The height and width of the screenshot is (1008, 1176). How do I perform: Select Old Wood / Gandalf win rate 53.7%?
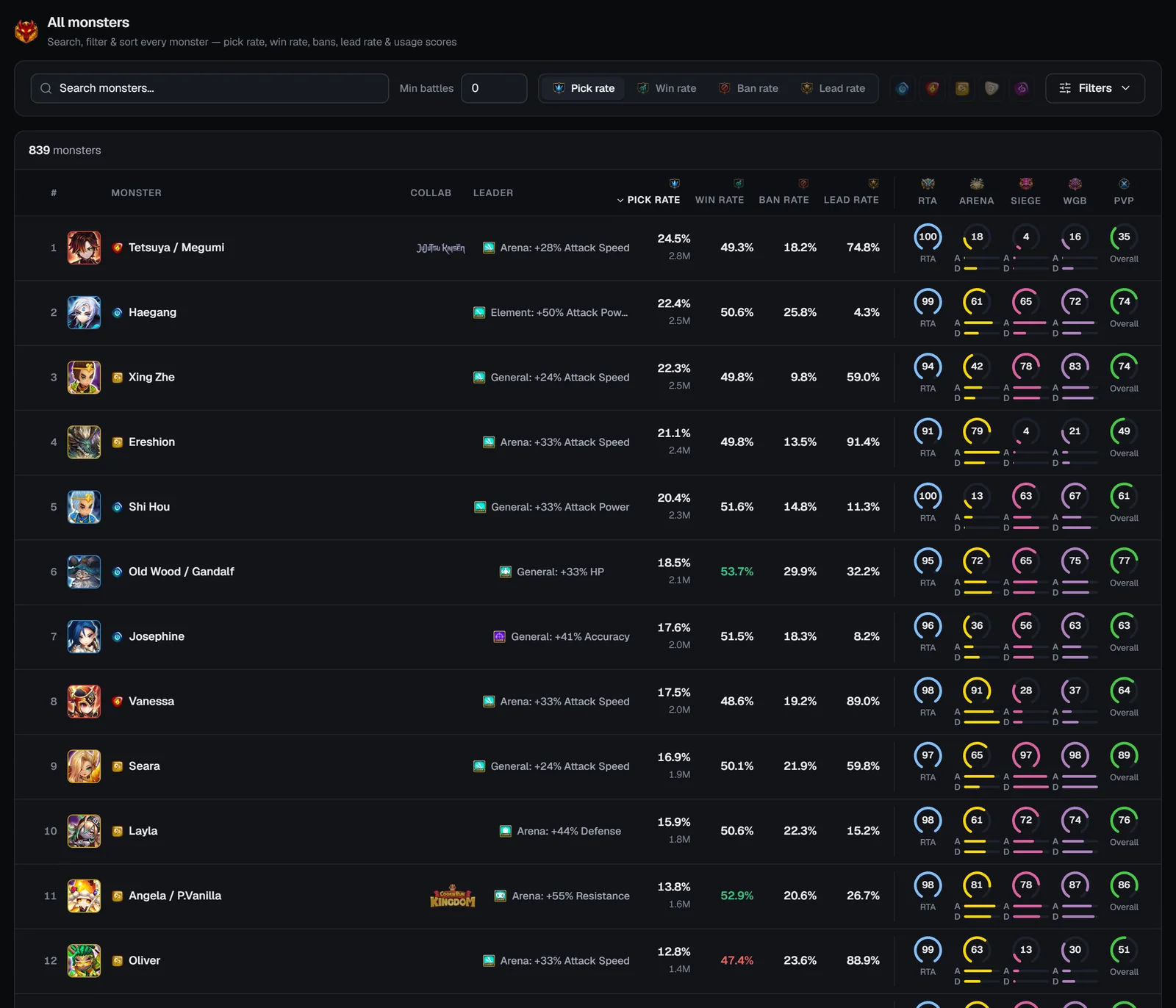736,572
